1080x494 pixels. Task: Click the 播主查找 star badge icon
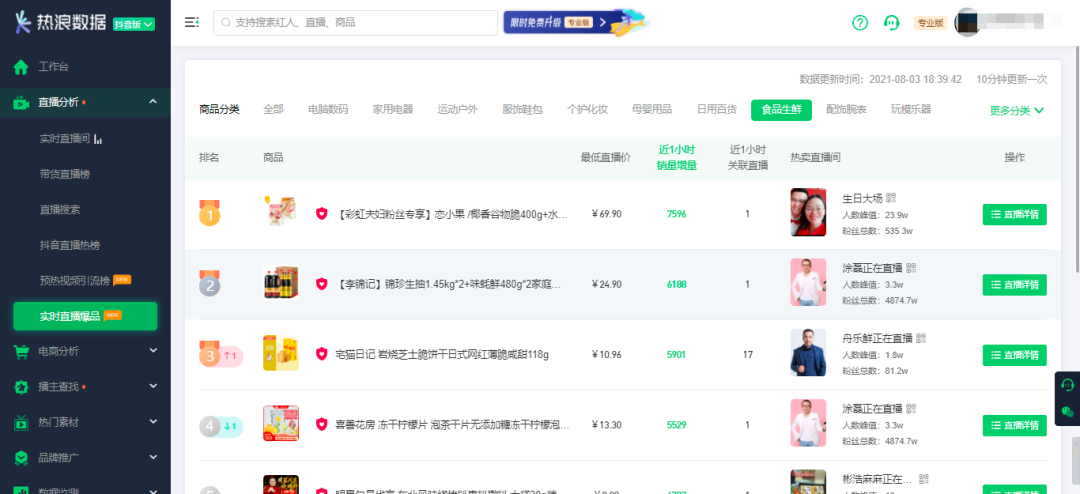21,387
